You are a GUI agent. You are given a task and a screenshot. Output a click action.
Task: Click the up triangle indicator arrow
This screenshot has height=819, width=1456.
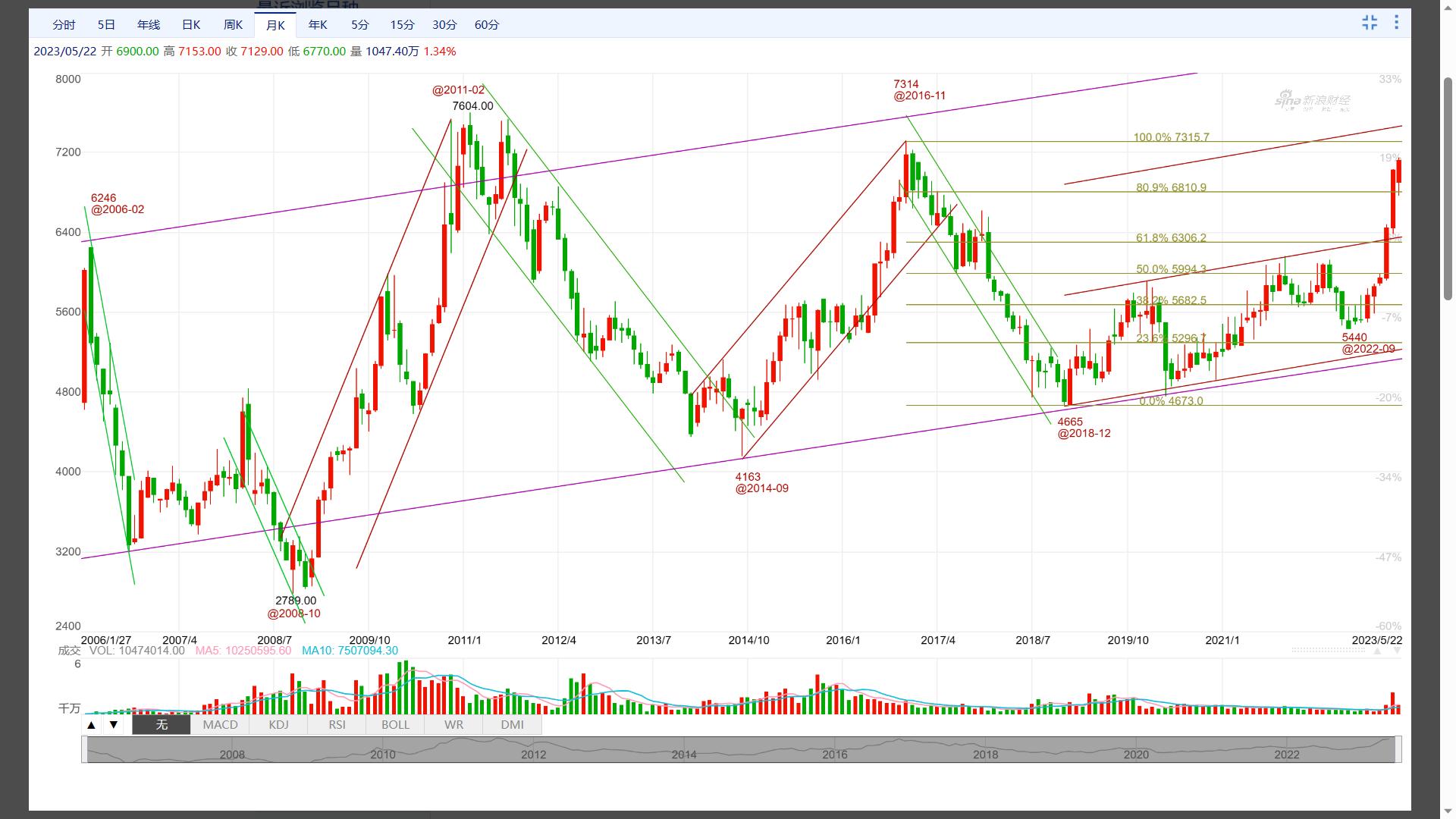[x=91, y=725]
